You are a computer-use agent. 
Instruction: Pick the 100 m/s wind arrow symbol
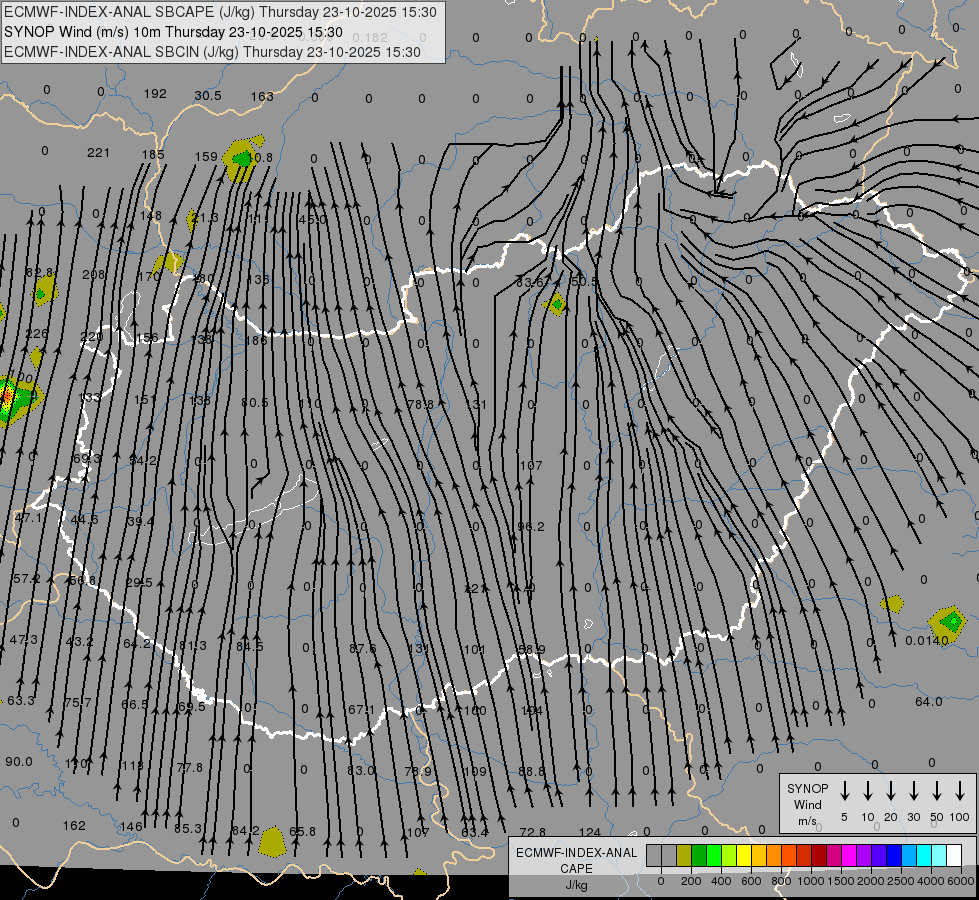click(x=960, y=791)
